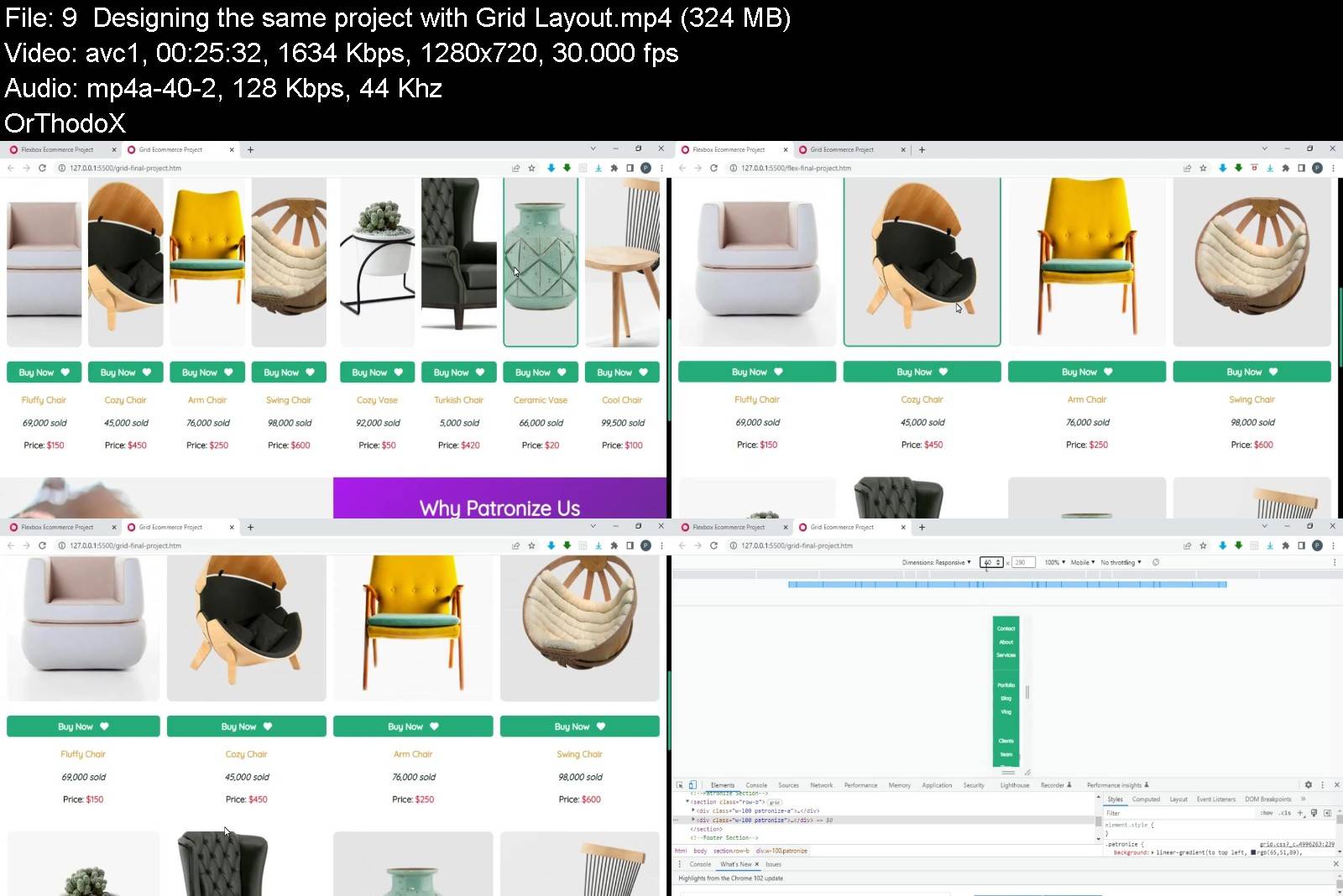
Task: Click the width stepper arrows in the device toolbar
Action: [998, 562]
